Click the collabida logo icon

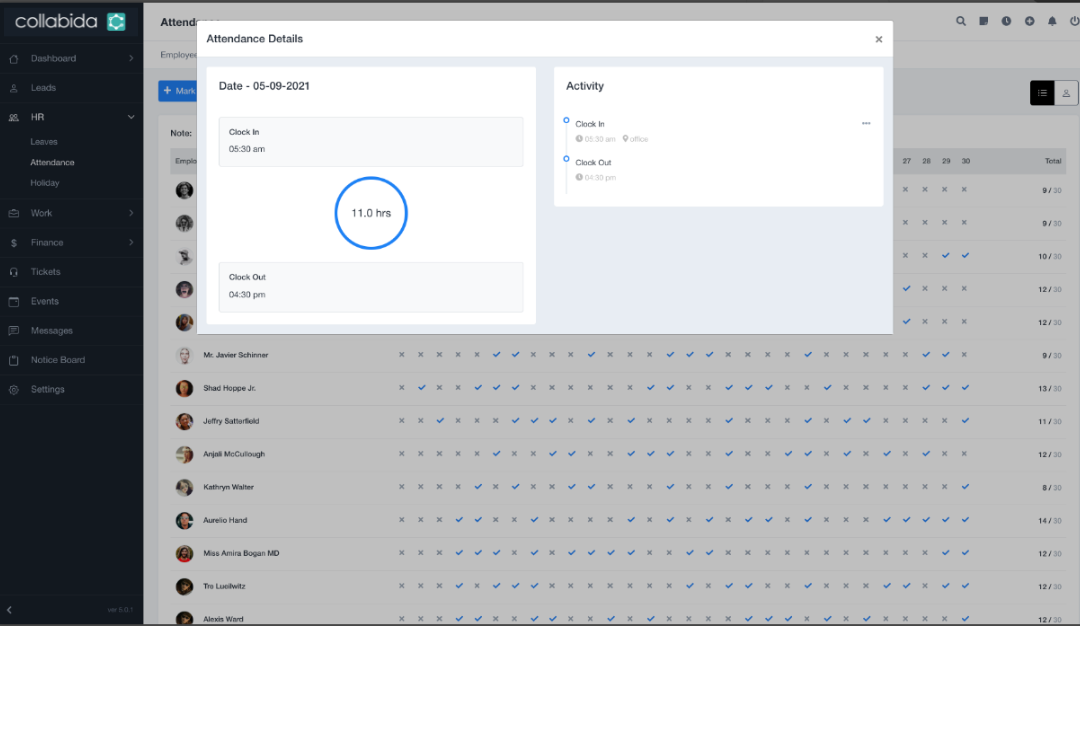coord(116,21)
